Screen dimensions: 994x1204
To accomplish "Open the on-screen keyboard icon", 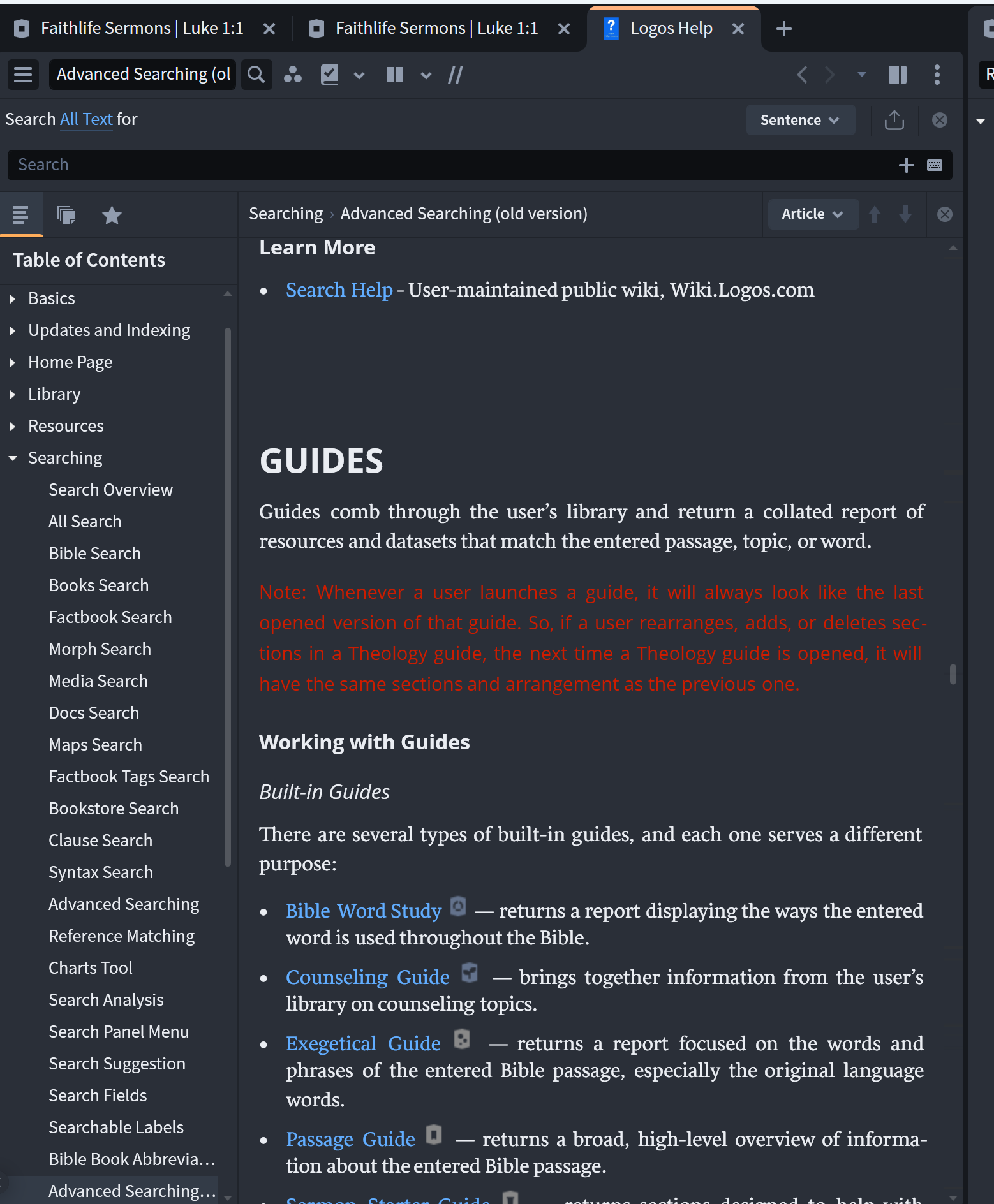I will pyautogui.click(x=935, y=165).
